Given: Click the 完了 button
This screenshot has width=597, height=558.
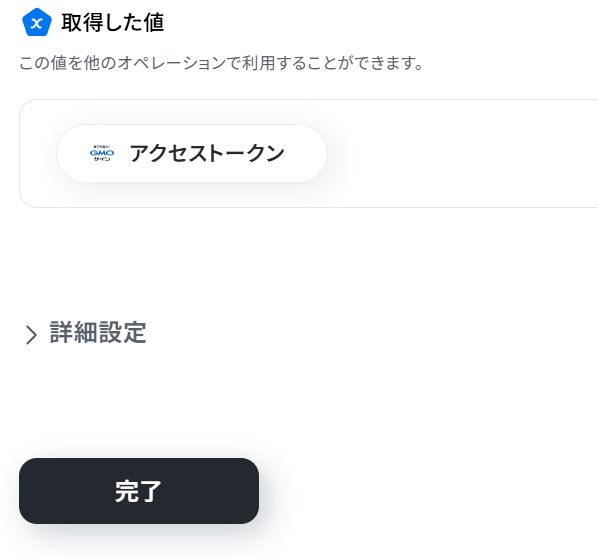Looking at the screenshot, I should pos(139,491).
